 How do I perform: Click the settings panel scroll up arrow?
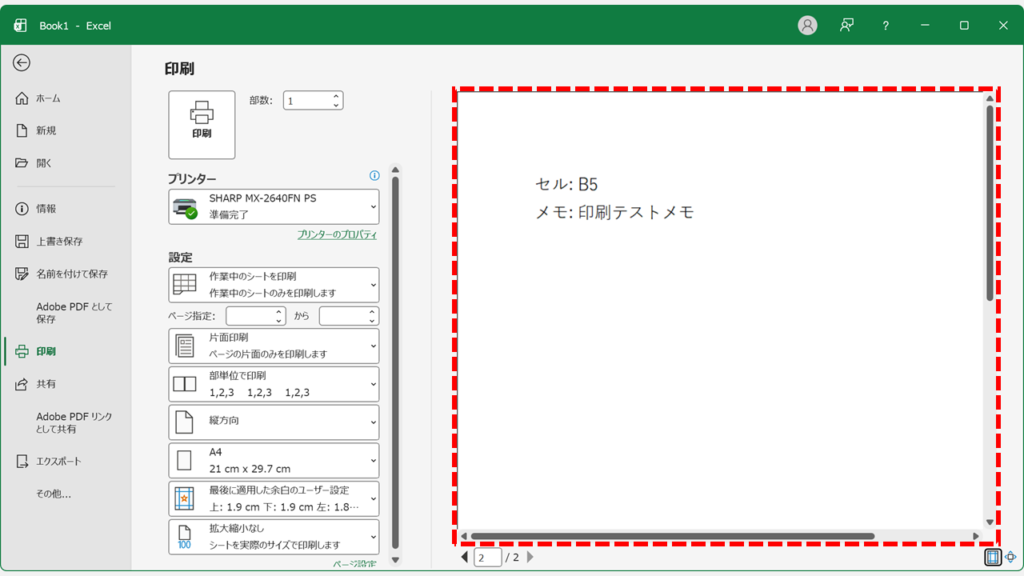(395, 170)
